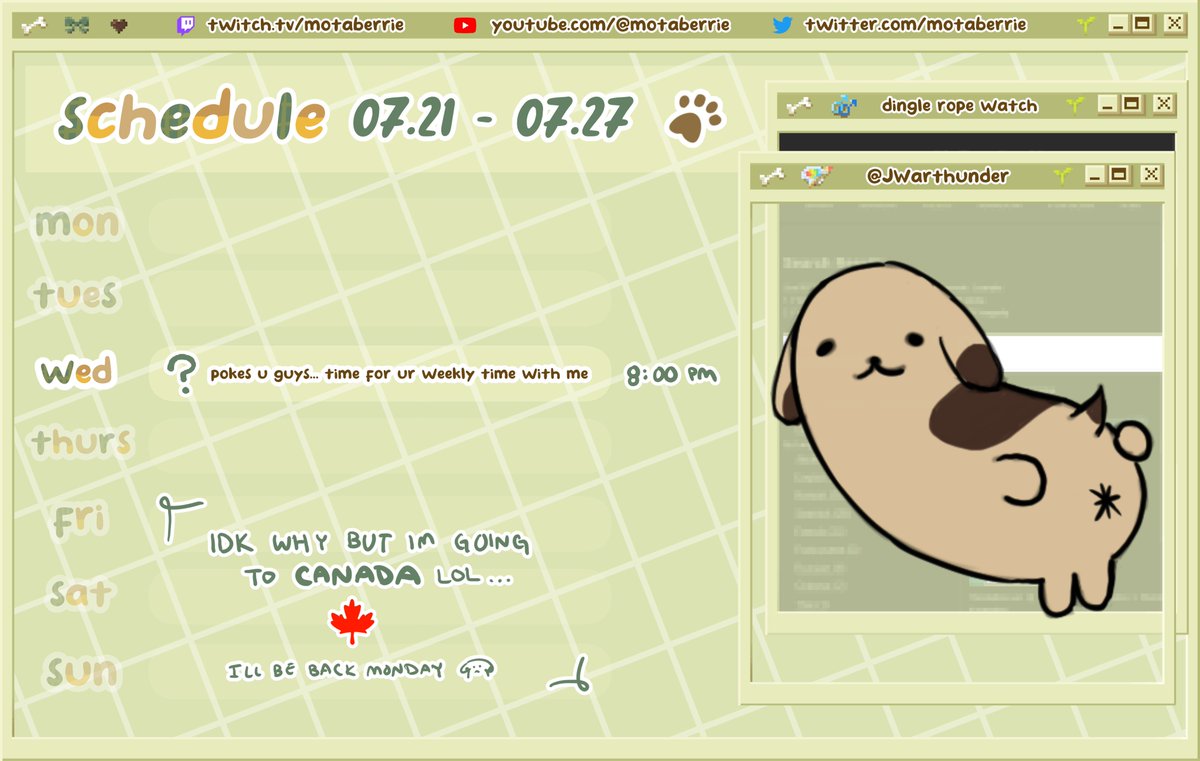
Task: Click the purple Twitch logo icon
Action: point(186,25)
